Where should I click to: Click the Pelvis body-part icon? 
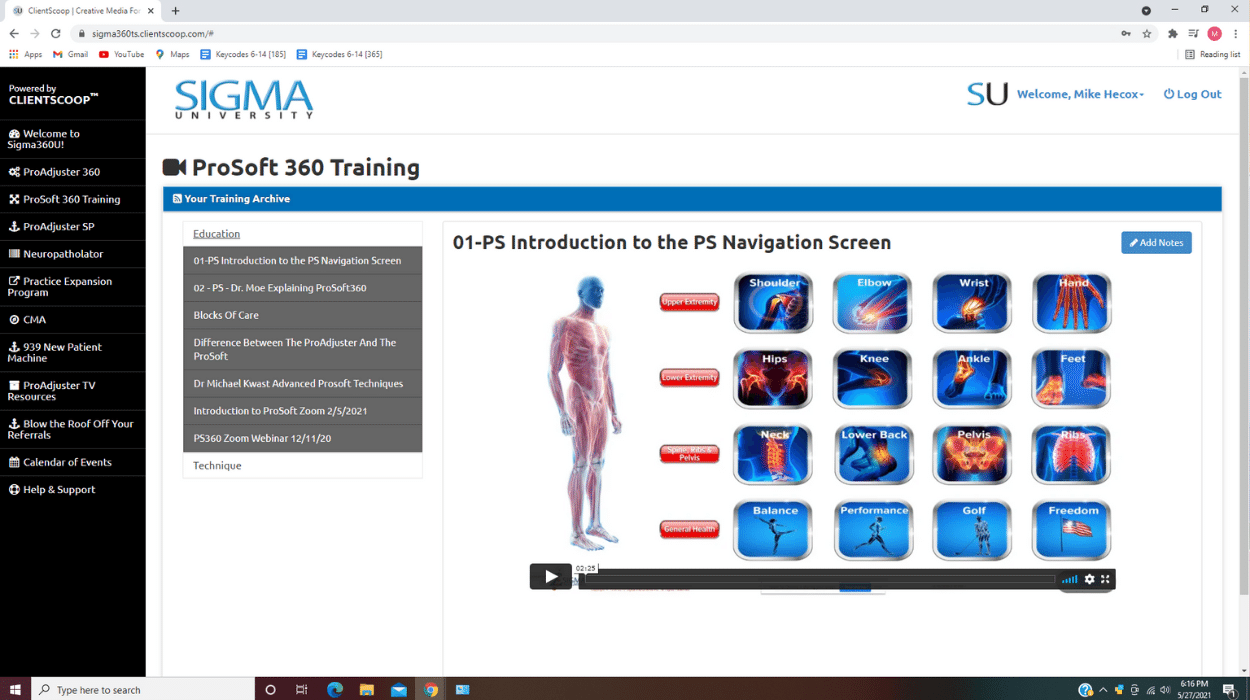pyautogui.click(x=972, y=455)
